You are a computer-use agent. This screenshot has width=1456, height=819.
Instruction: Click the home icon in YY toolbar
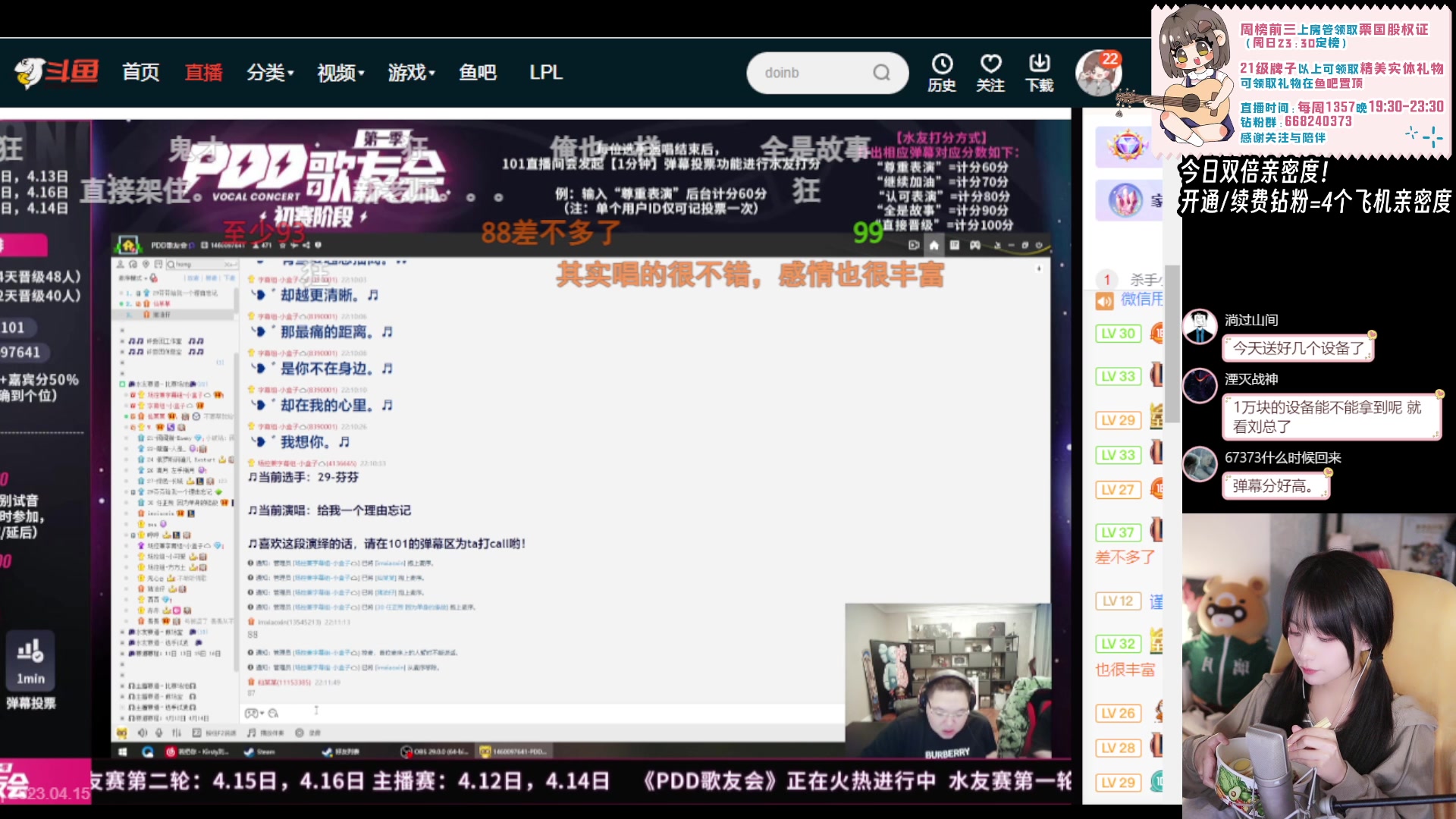(934, 245)
